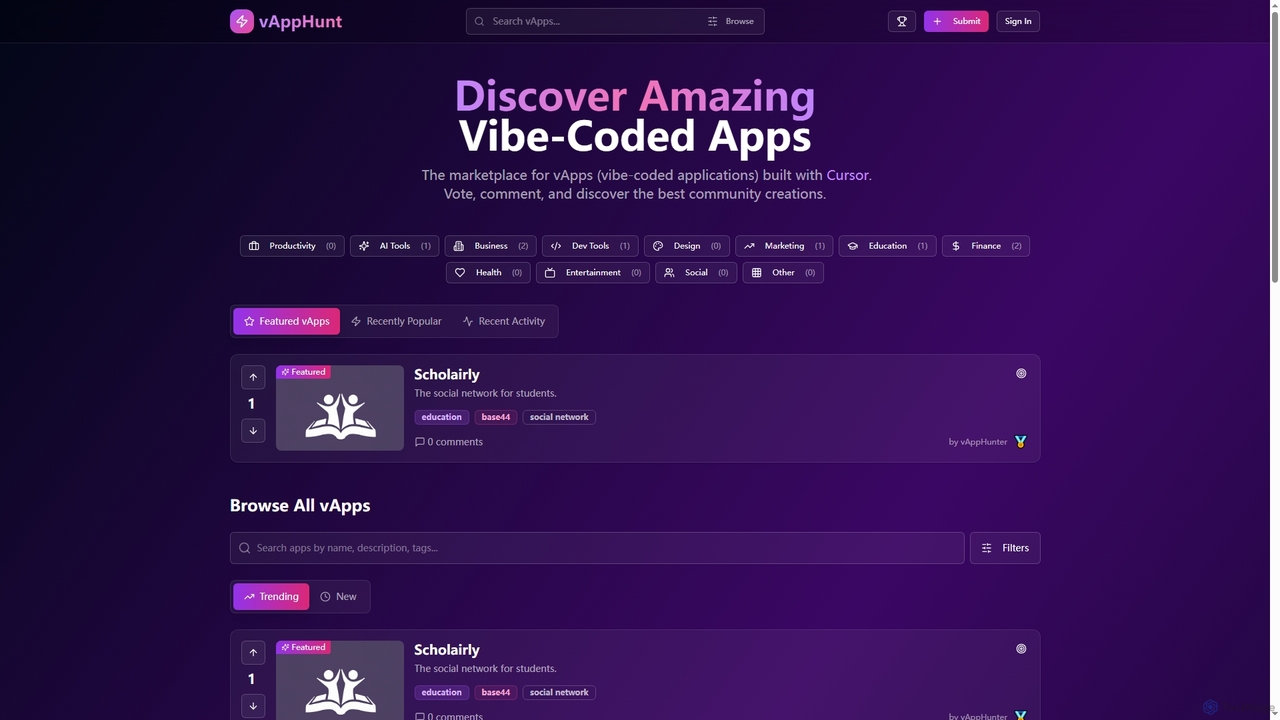Filter by Finance category

(x=986, y=246)
